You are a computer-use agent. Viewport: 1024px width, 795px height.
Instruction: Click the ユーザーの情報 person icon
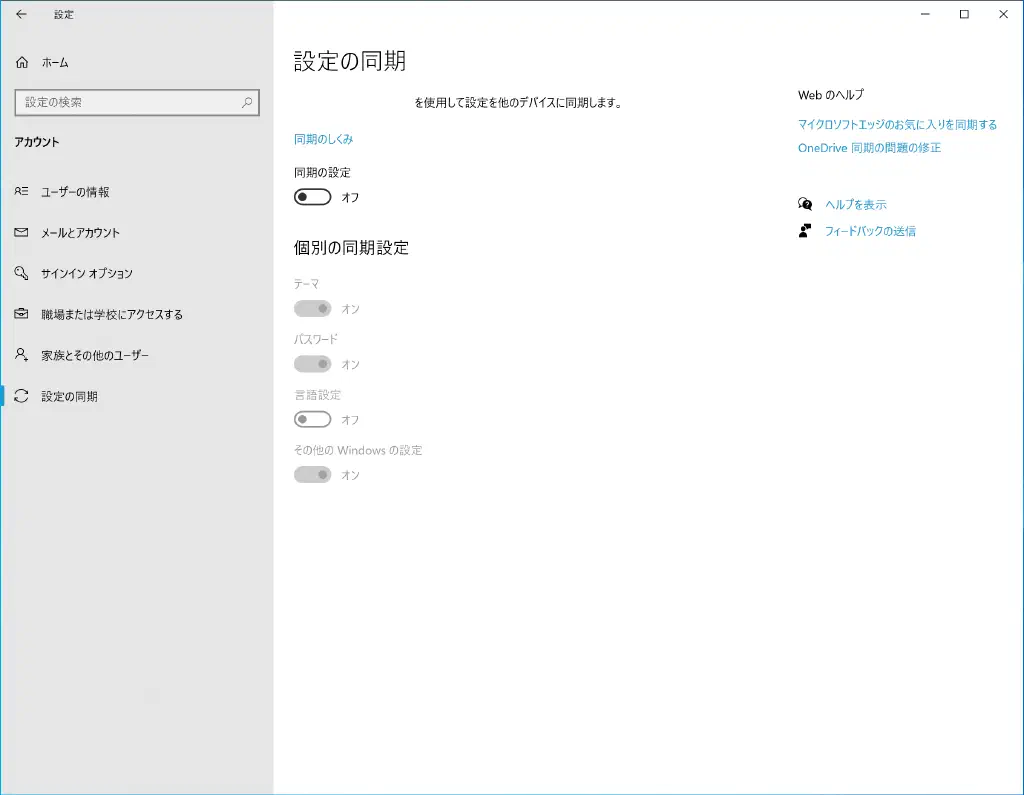coord(21,192)
